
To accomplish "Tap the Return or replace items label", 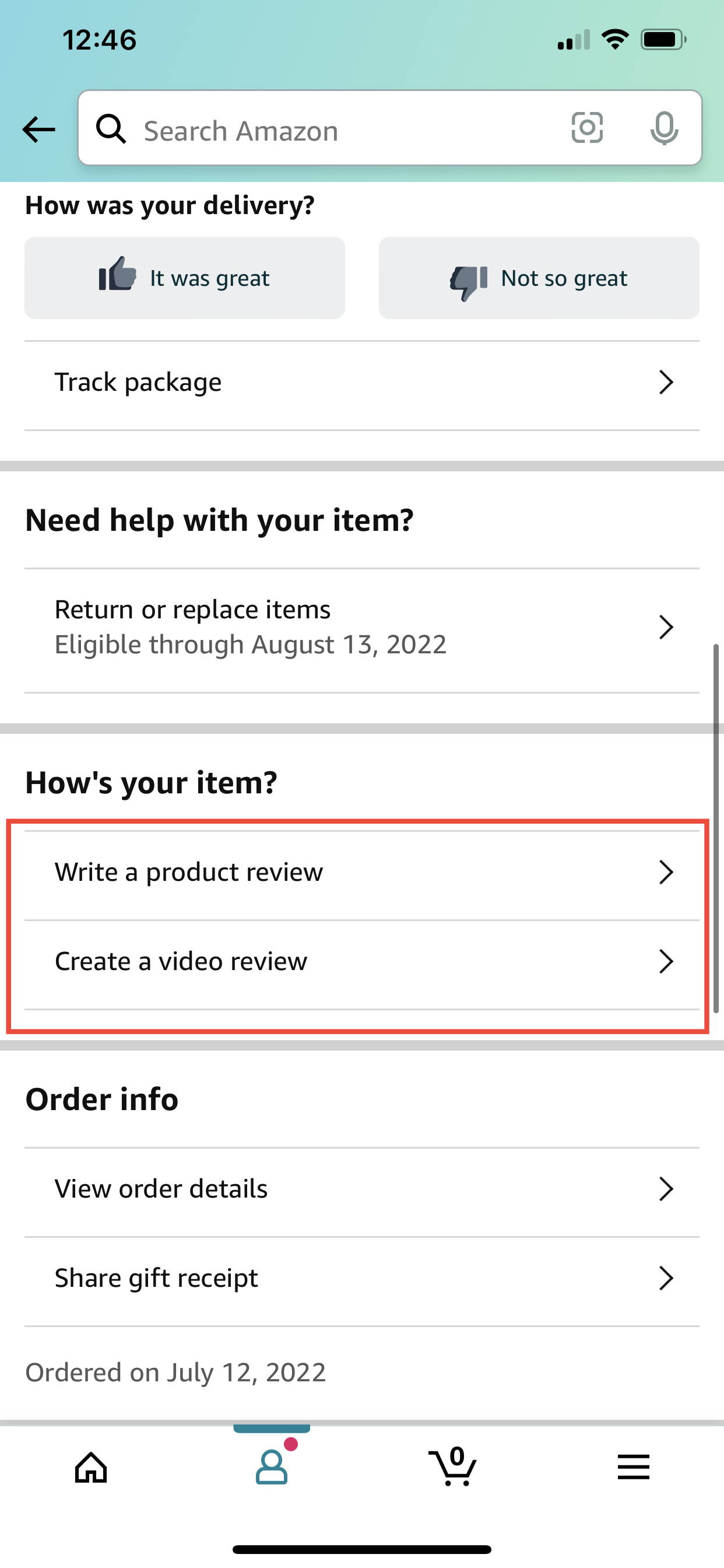I will (192, 610).
